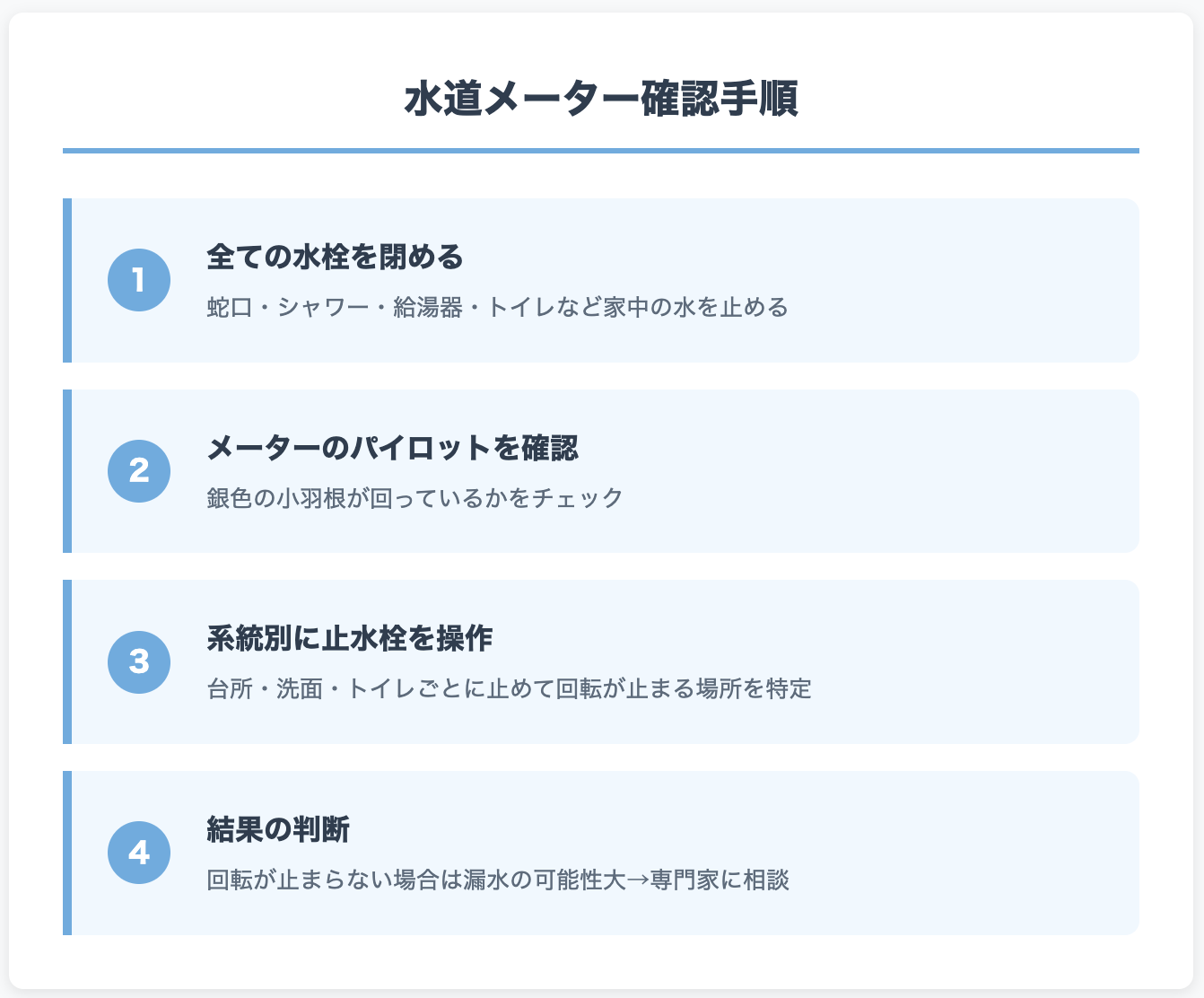
Task: Click the heading メーターのパイロットを確認
Action: [x=392, y=447]
